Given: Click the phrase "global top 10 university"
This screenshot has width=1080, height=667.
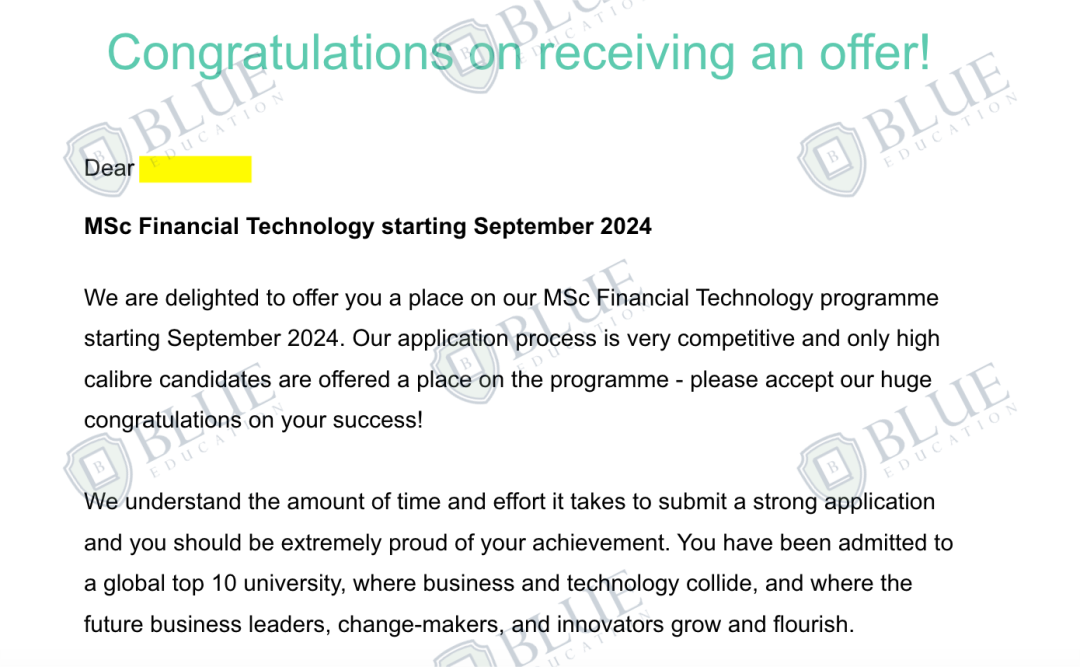Looking at the screenshot, I should click(222, 584).
